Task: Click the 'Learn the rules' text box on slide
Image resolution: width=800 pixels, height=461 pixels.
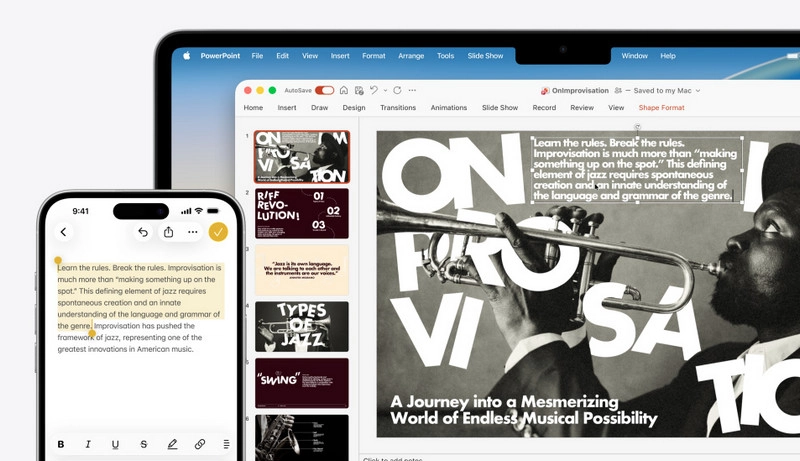Action: tap(636, 169)
